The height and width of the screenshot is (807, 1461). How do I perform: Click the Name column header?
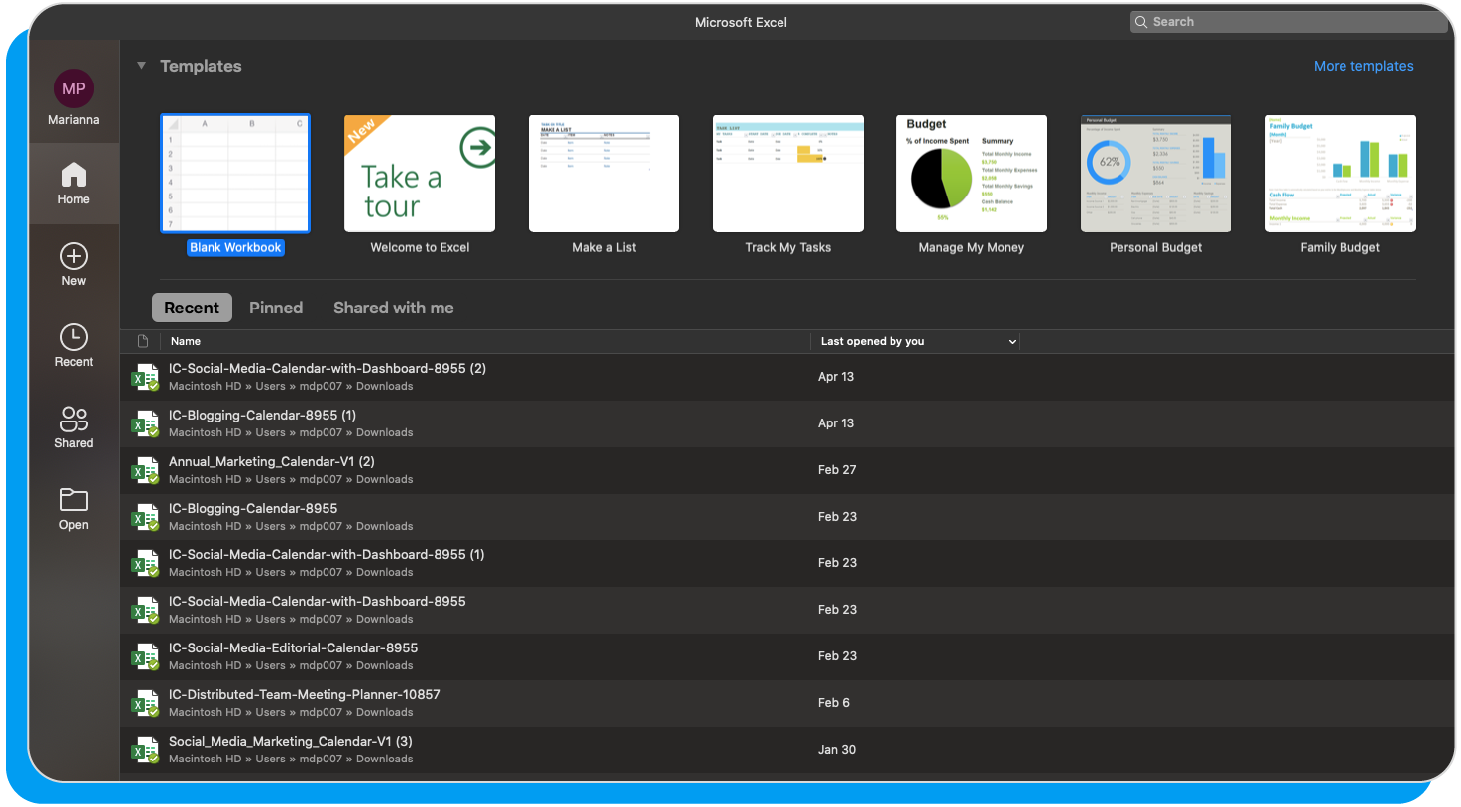(186, 341)
